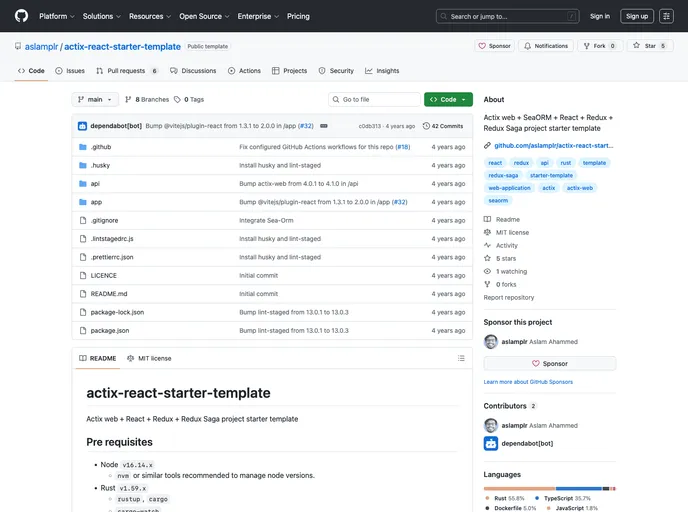
Task: Switch to the Pull requests tab
Action: click(127, 71)
